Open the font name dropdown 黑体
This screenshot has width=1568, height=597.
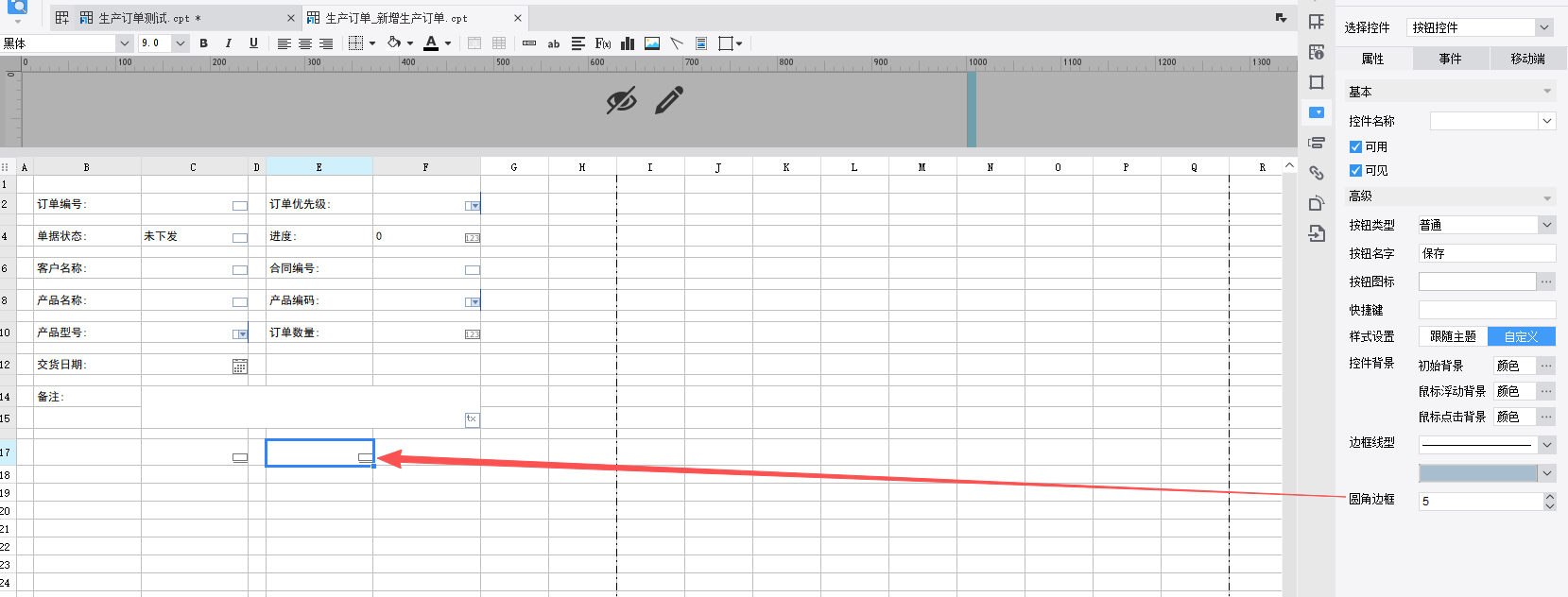point(124,43)
